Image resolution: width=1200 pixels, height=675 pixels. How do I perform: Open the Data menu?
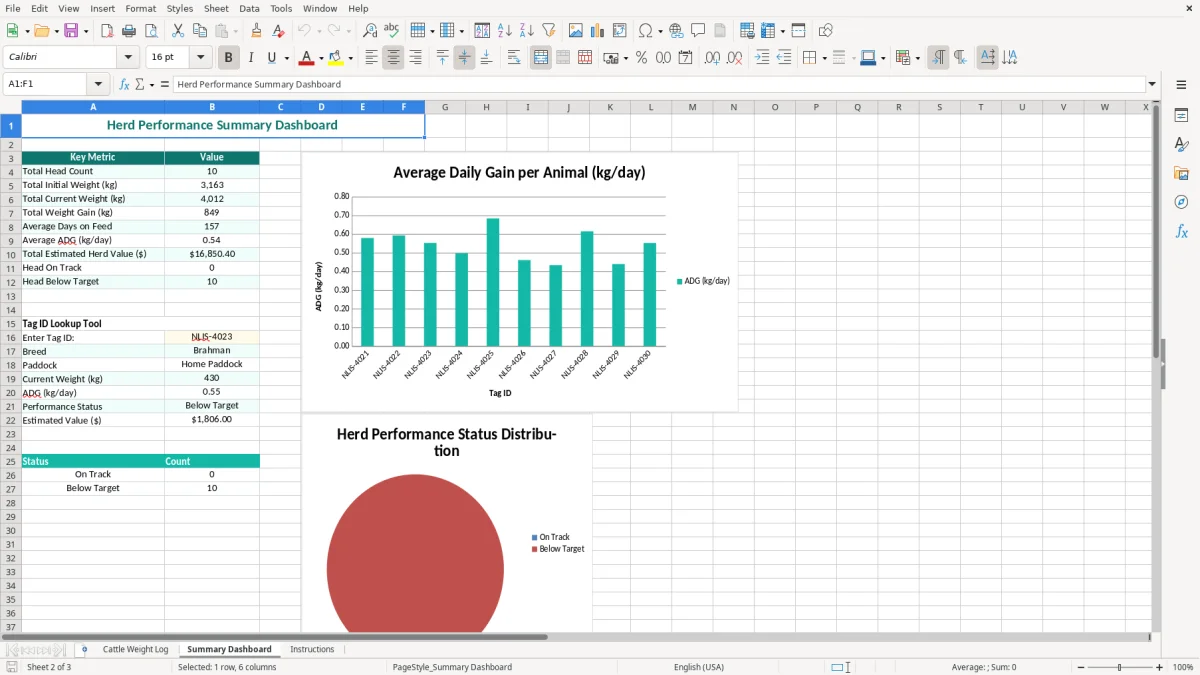coord(249,8)
